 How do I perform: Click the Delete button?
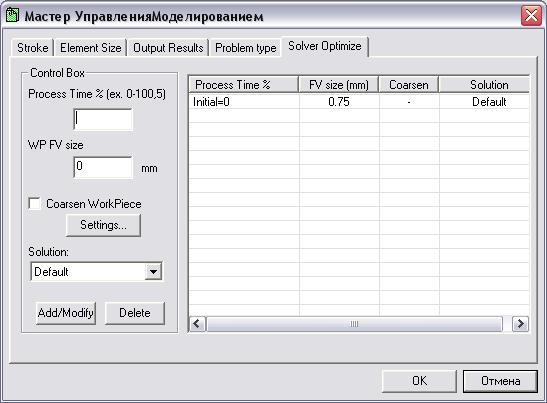coord(135,313)
